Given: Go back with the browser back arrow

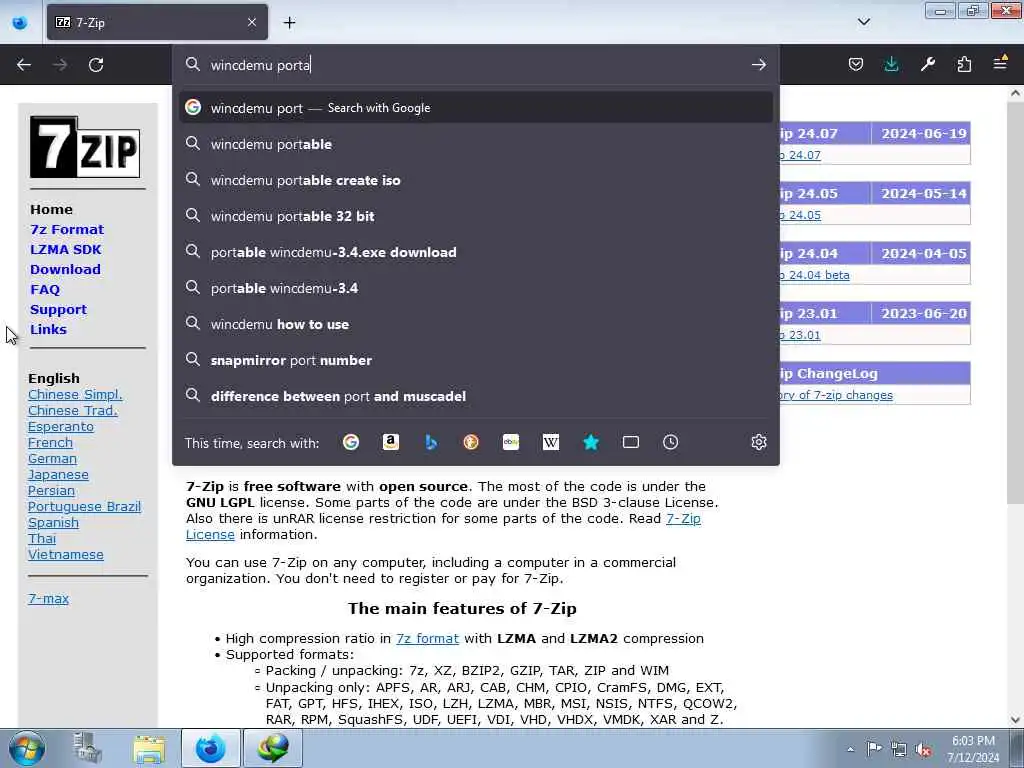Looking at the screenshot, I should click(x=24, y=65).
